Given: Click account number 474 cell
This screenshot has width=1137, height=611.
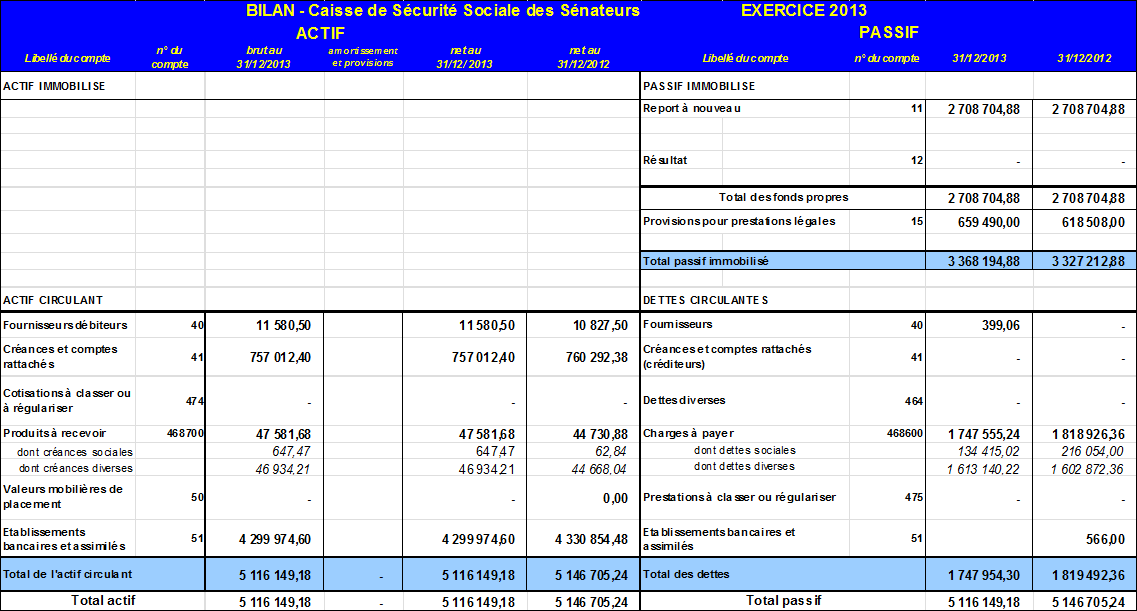Looking at the screenshot, I should point(194,401).
